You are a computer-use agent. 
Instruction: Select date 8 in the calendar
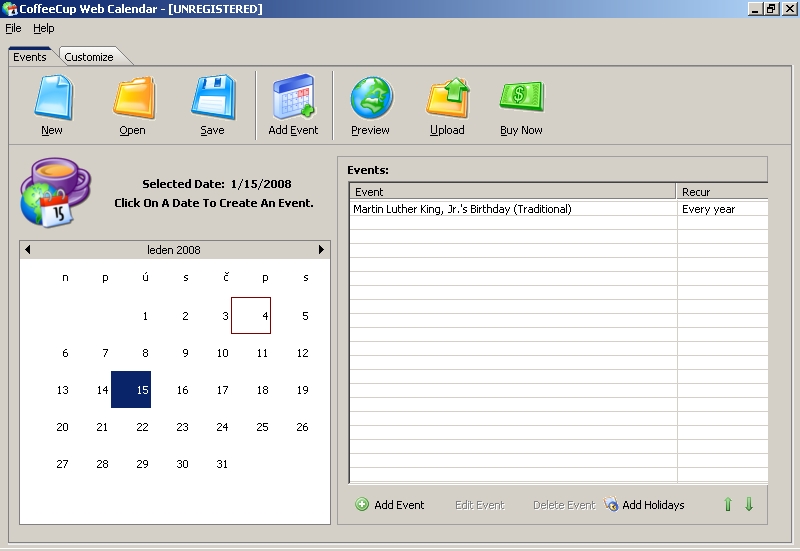point(145,353)
